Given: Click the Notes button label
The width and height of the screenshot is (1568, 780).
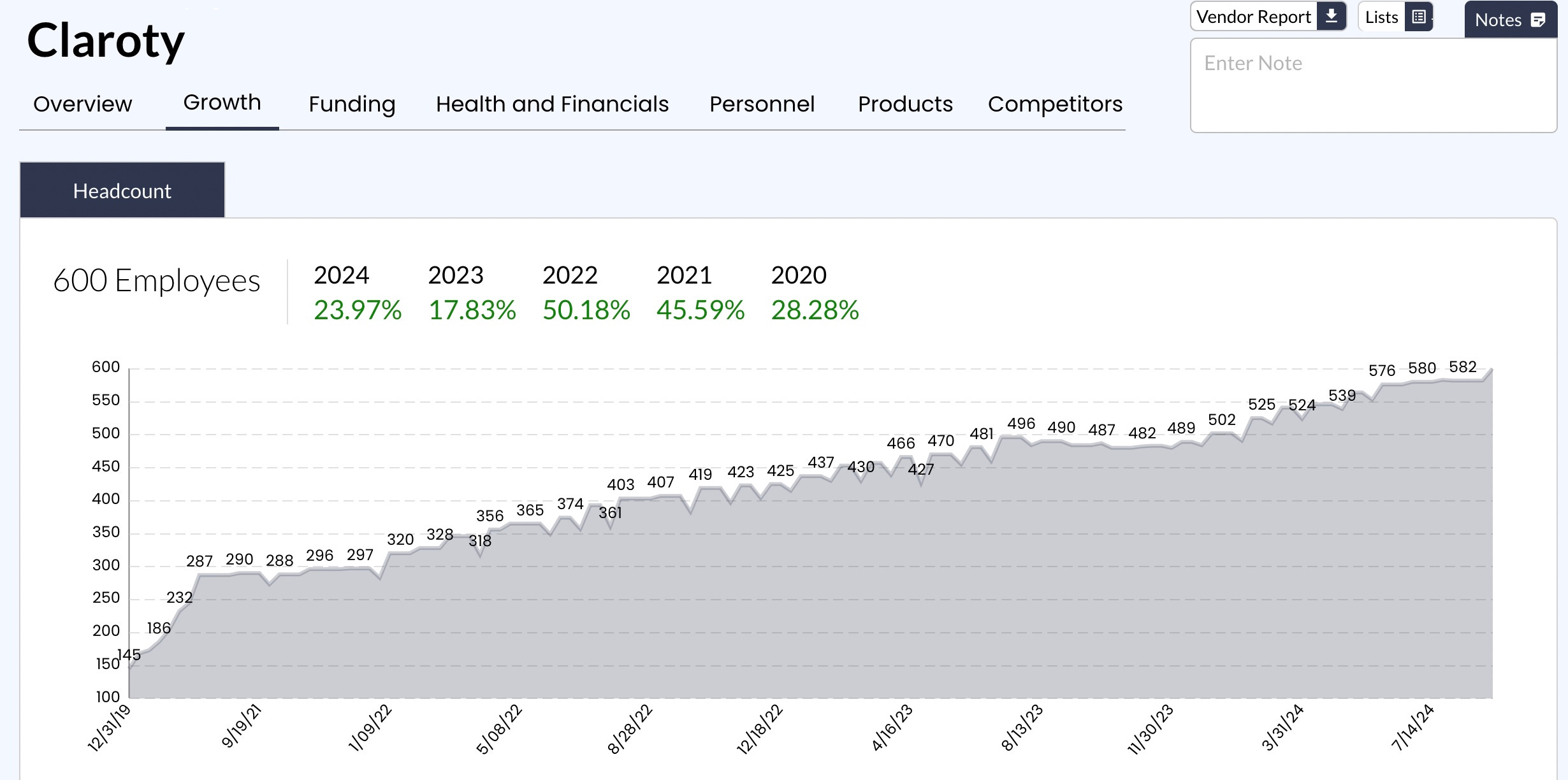Looking at the screenshot, I should click(x=1498, y=20).
